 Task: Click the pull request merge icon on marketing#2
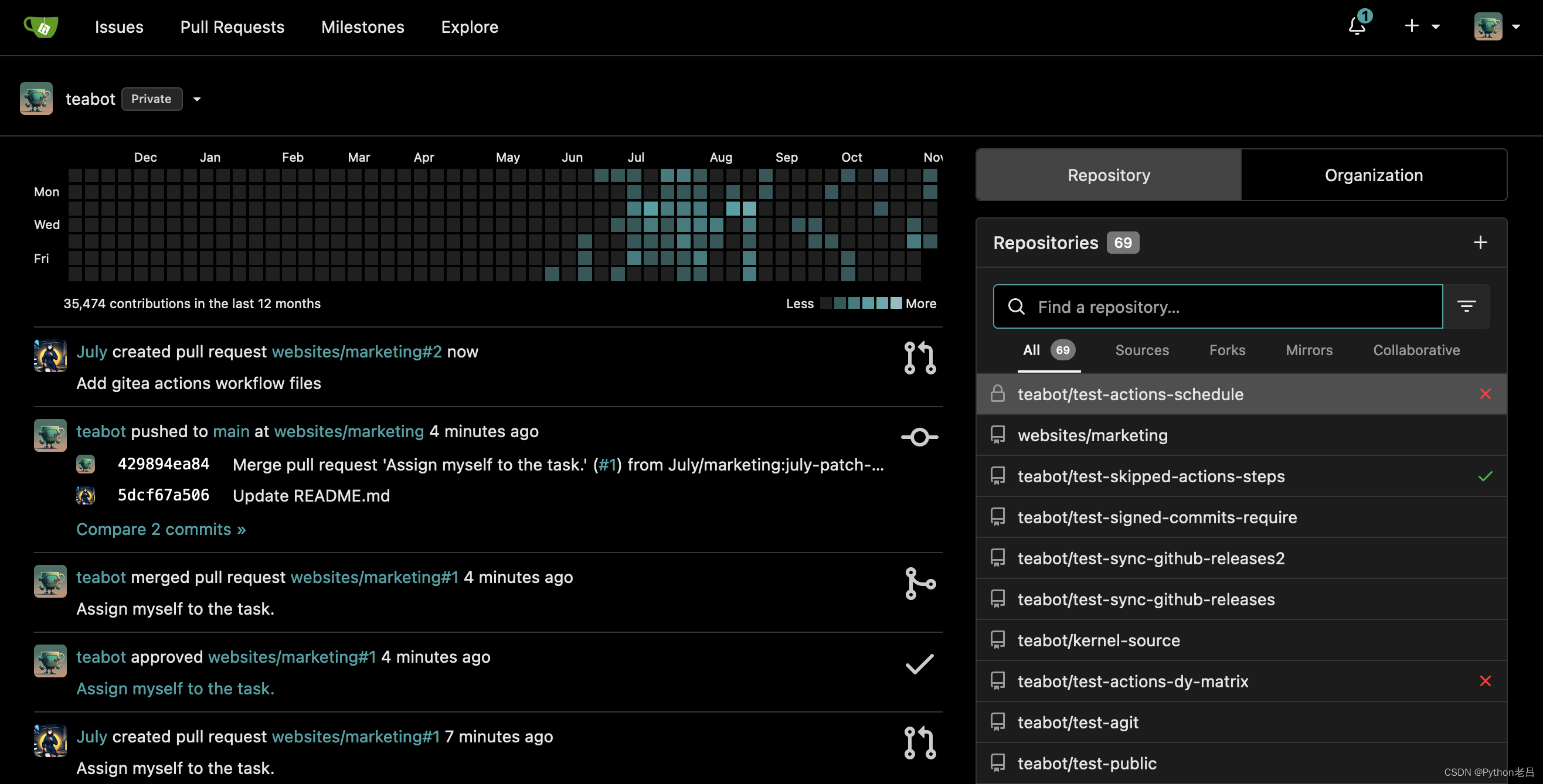pos(917,357)
